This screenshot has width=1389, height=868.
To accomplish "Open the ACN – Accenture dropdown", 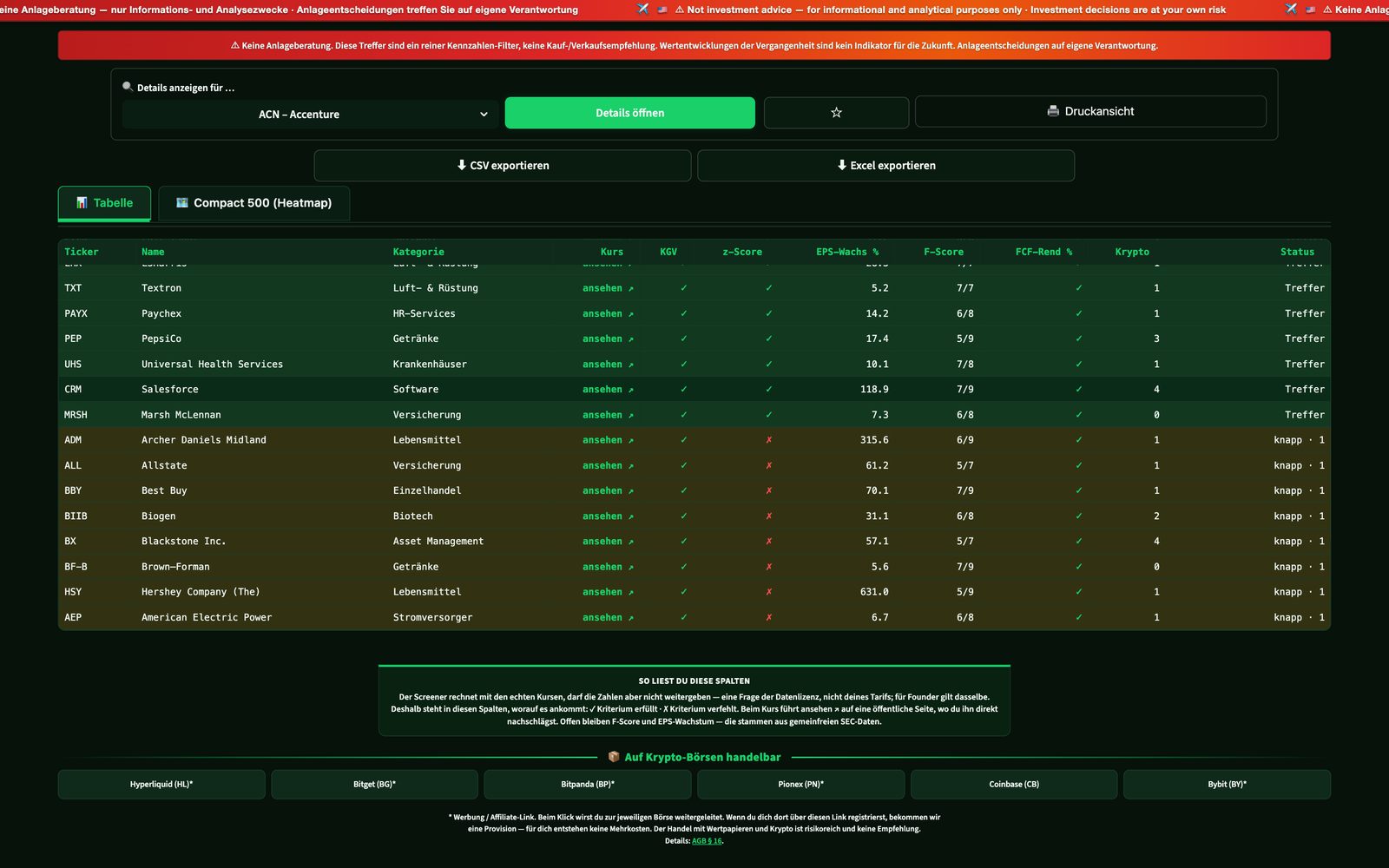I will pos(309,114).
